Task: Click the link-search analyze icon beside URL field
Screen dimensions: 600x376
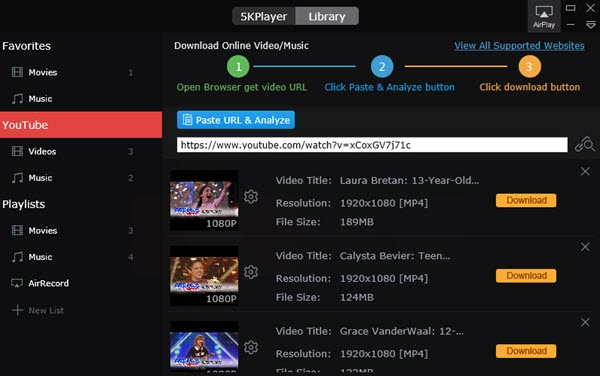Action: (585, 145)
